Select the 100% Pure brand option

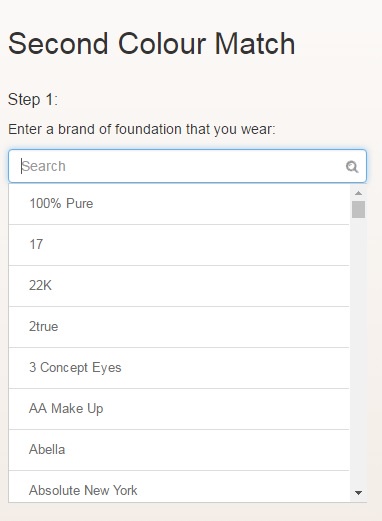[179, 204]
